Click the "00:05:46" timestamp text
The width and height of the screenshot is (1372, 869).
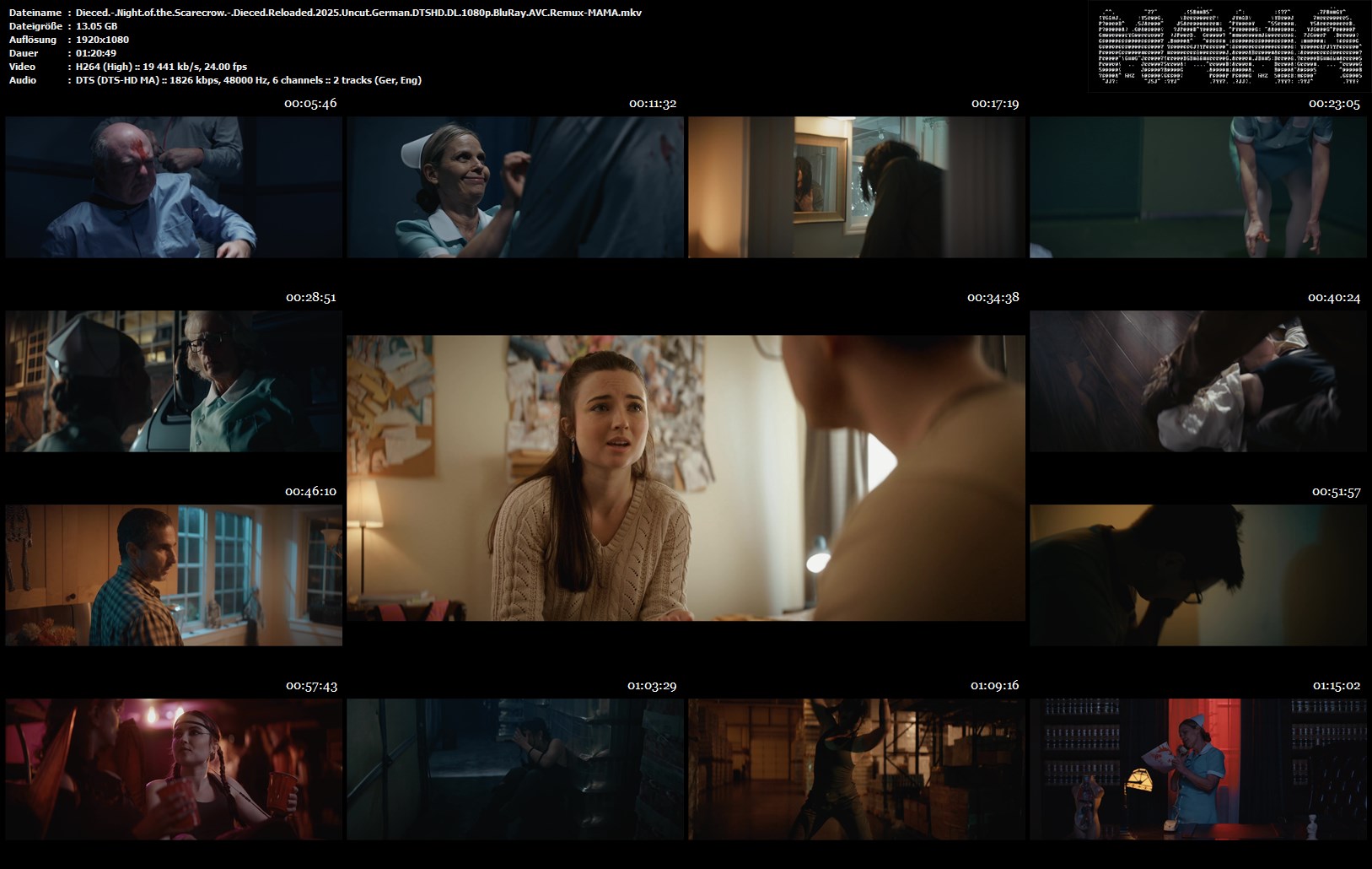[x=310, y=104]
